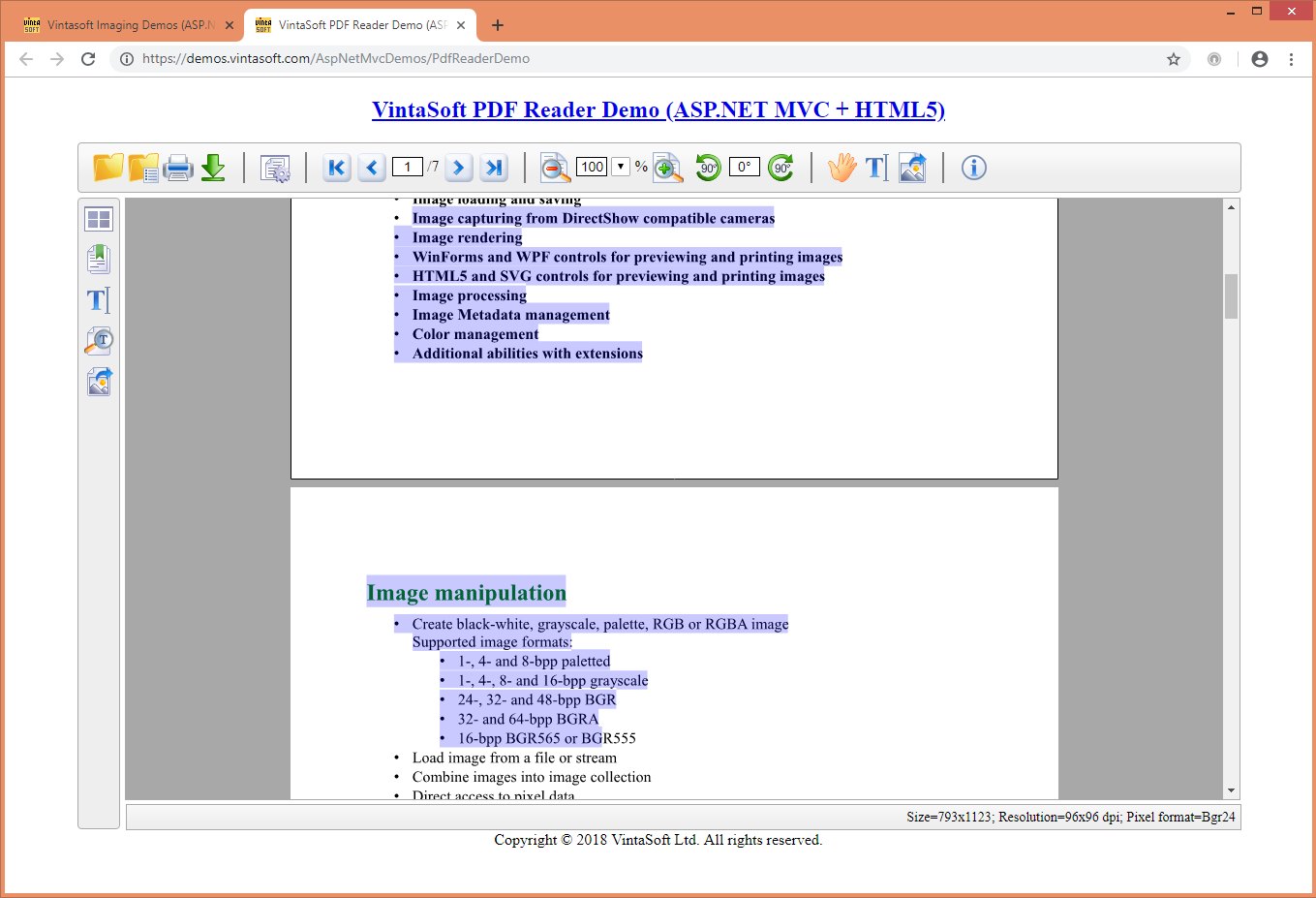Viewport: 1316px width, 898px height.
Task: Bookmark this page with the star icon
Action: [1174, 59]
